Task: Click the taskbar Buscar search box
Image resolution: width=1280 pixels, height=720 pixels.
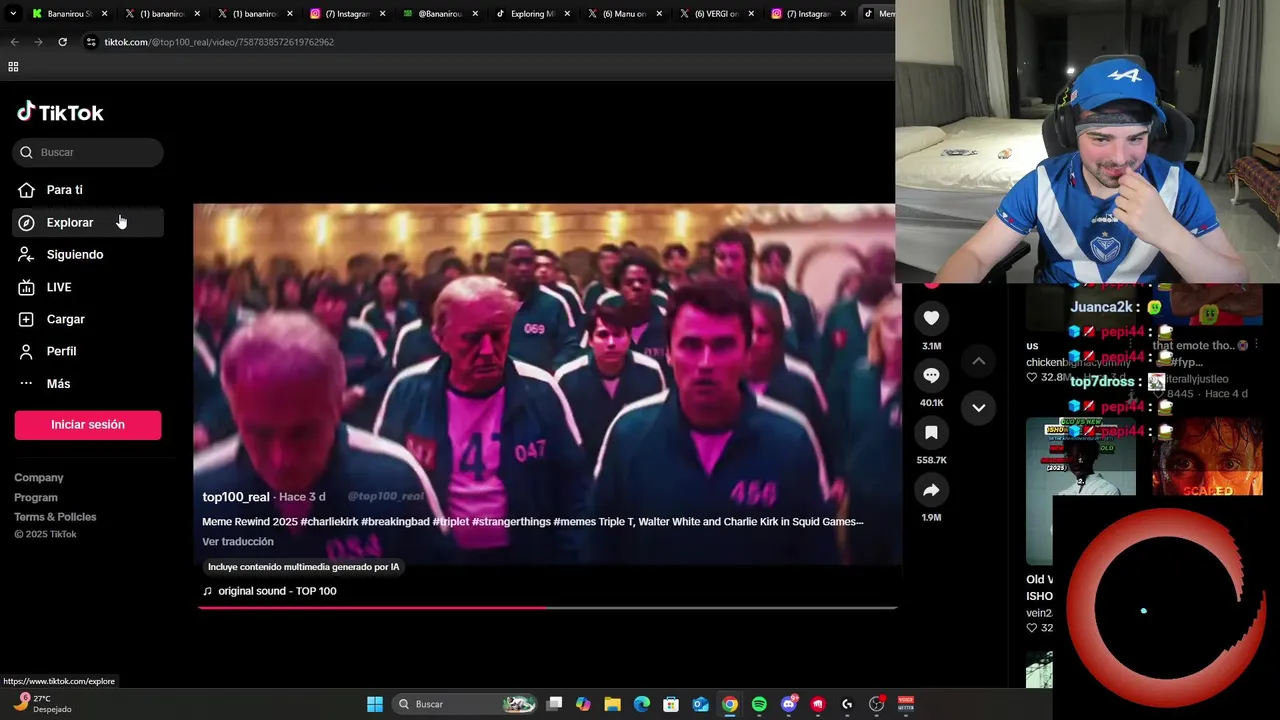Action: click(x=466, y=704)
